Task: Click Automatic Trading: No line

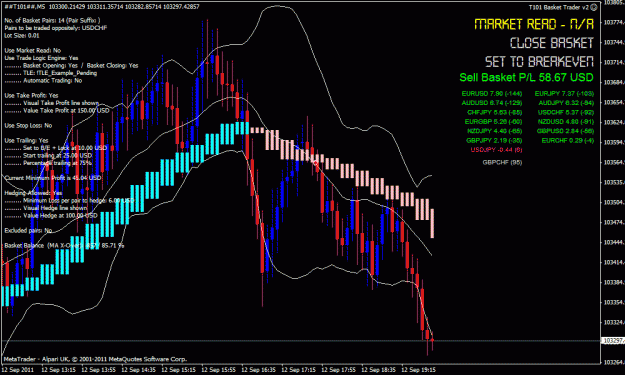Action: pyautogui.click(x=43, y=80)
